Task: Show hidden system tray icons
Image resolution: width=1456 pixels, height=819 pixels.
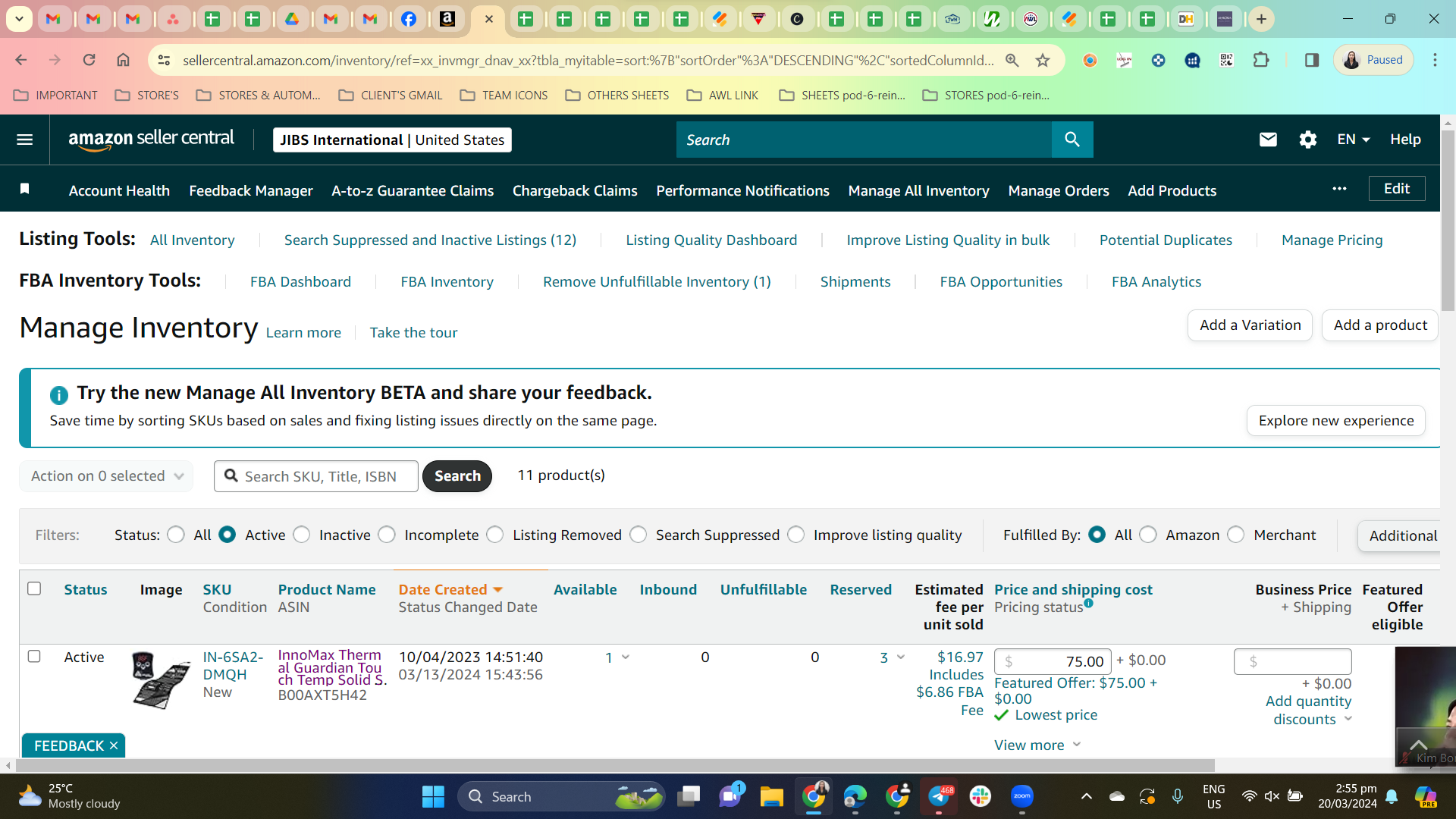Action: [x=1086, y=796]
